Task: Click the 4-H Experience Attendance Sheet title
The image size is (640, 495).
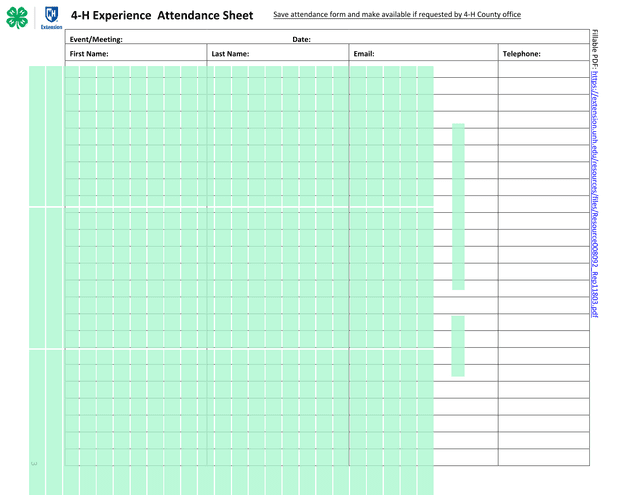Action: click(162, 15)
